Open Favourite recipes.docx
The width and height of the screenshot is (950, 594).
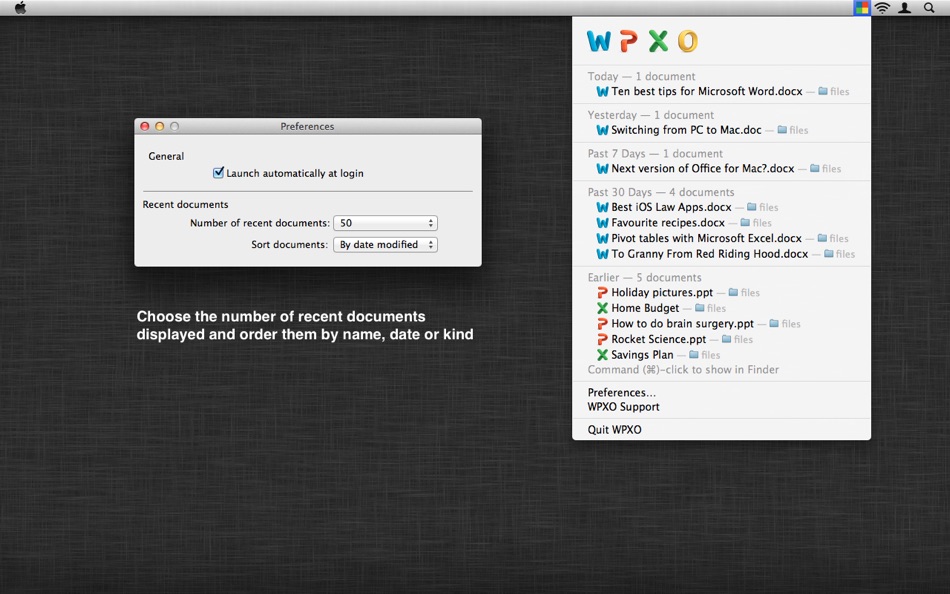coord(668,223)
